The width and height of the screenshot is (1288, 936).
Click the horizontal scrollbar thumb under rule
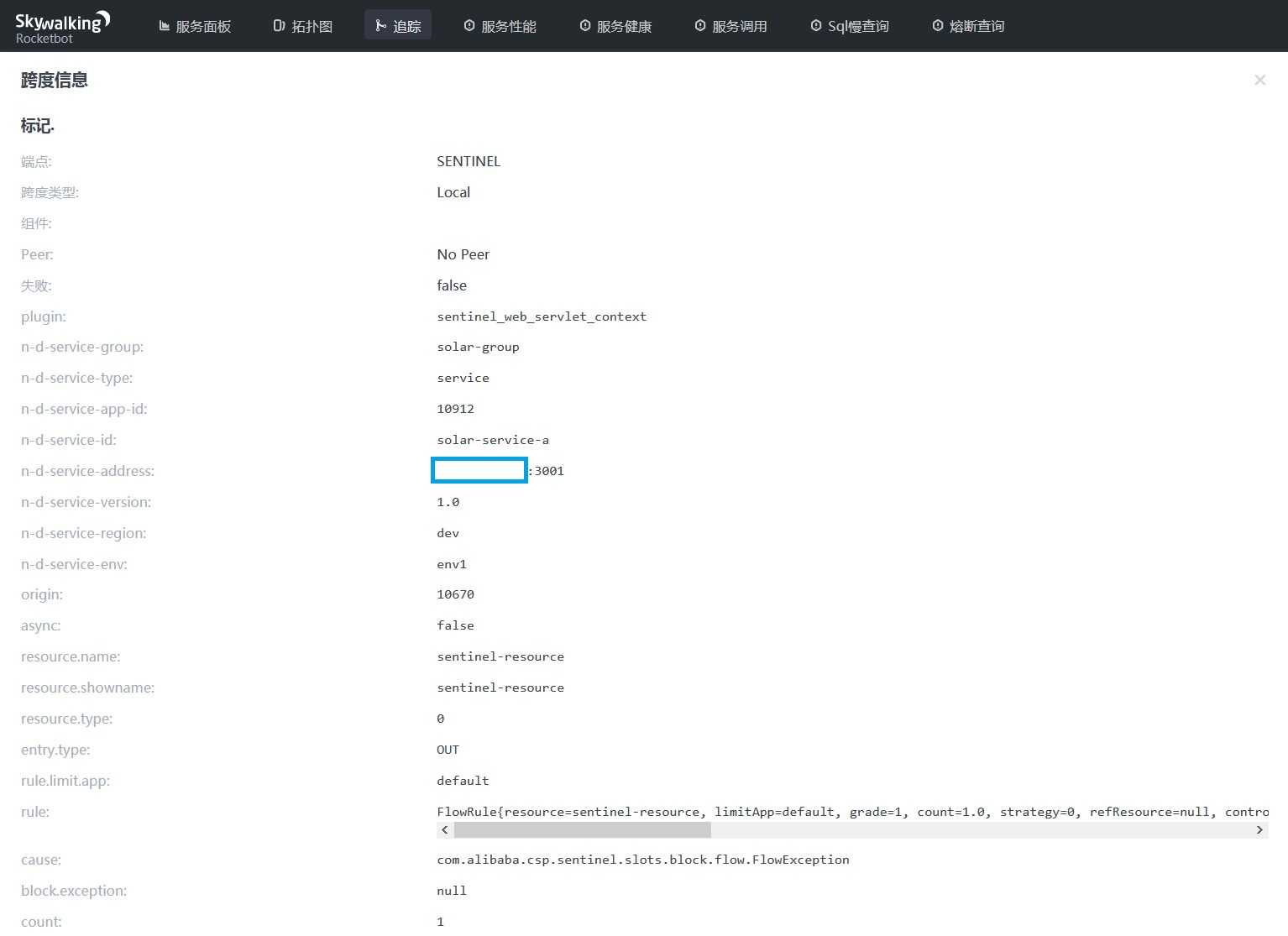click(583, 829)
